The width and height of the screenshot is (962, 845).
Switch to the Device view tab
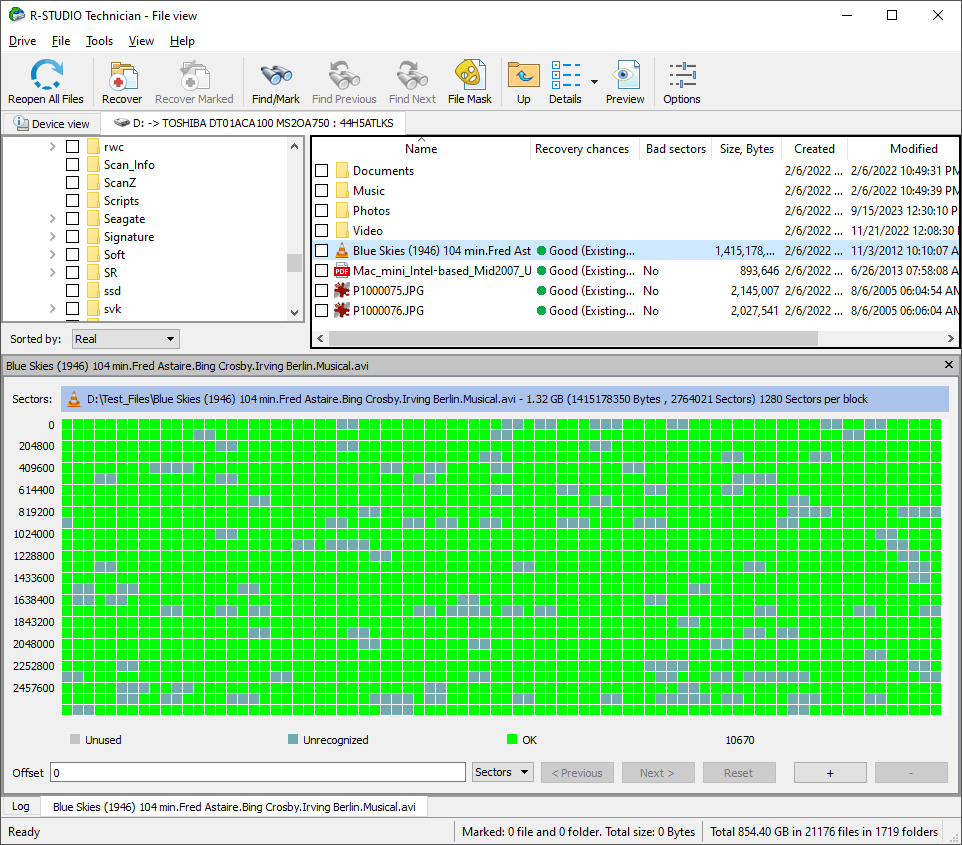pos(52,123)
